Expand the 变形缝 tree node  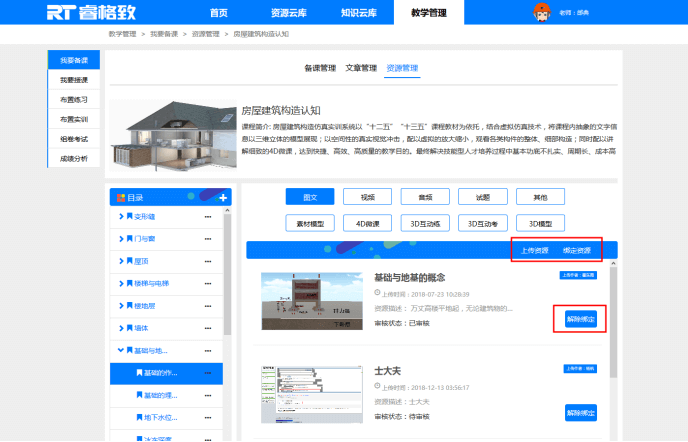[120, 216]
